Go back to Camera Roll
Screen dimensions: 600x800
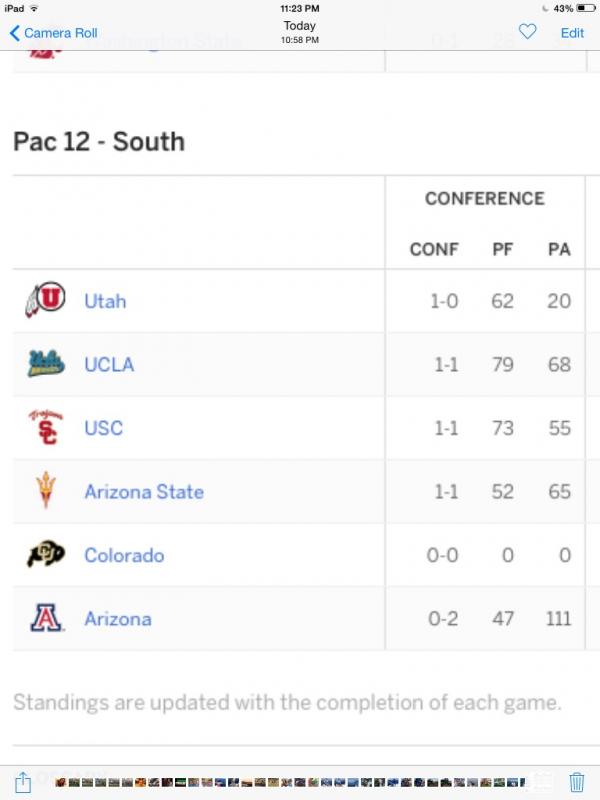coord(53,33)
